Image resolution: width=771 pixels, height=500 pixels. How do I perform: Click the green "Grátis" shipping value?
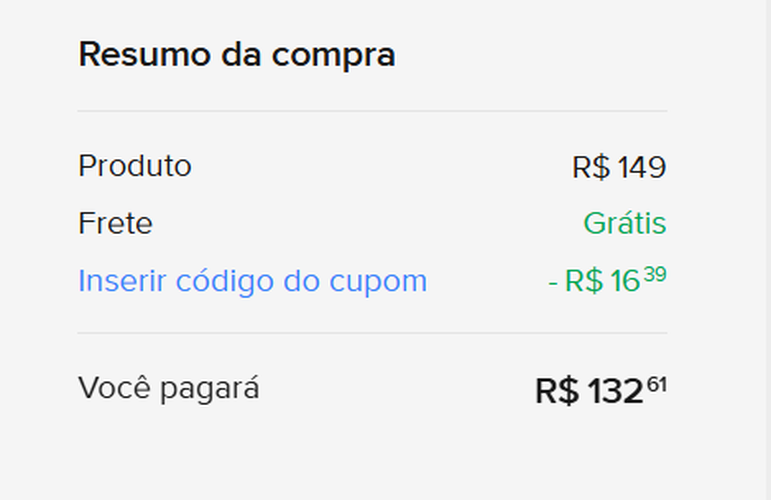click(x=624, y=223)
